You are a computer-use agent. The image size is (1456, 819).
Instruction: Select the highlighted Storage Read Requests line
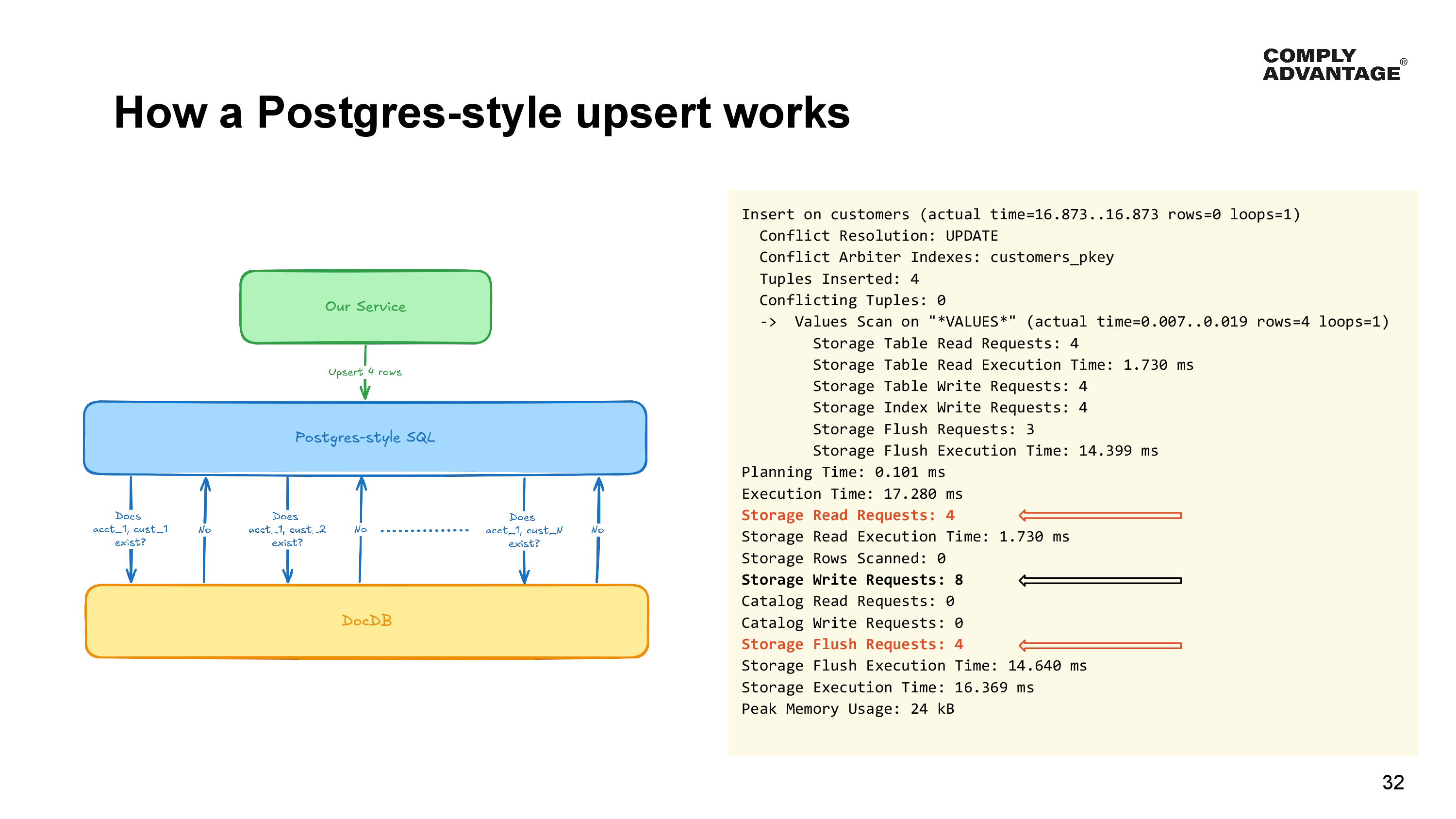click(x=849, y=515)
